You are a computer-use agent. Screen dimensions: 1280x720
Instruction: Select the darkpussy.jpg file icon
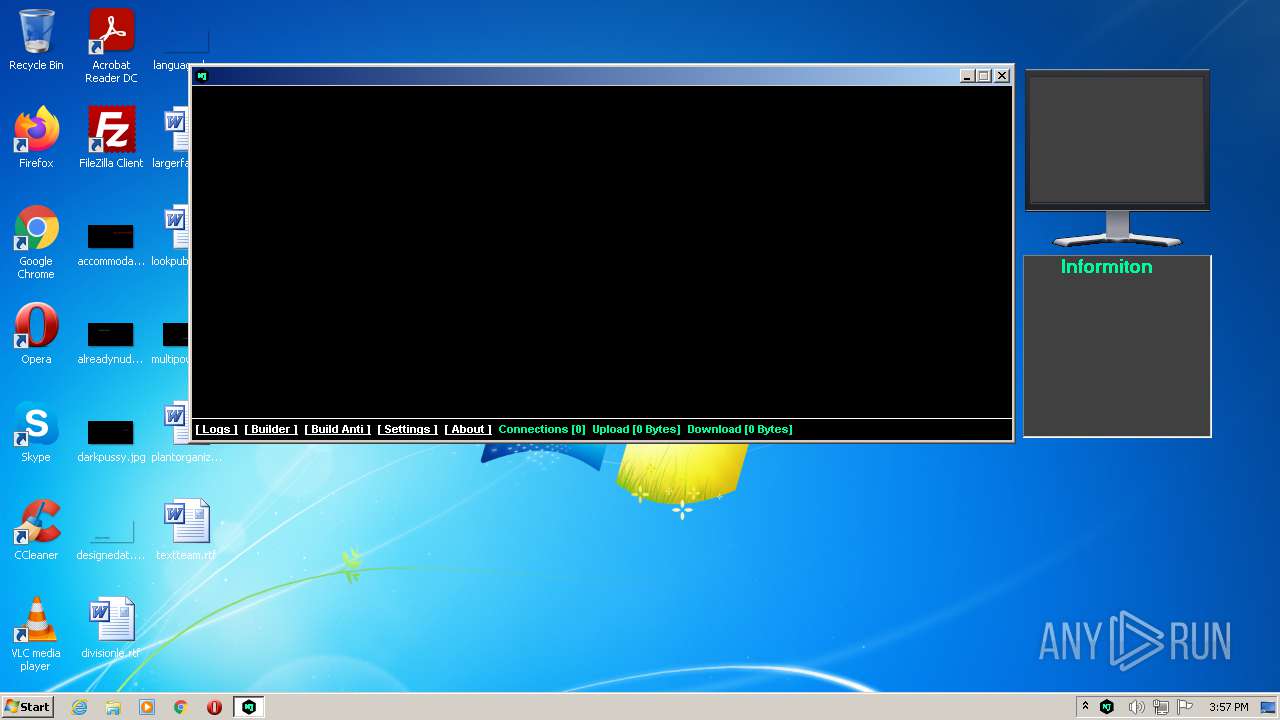(111, 439)
